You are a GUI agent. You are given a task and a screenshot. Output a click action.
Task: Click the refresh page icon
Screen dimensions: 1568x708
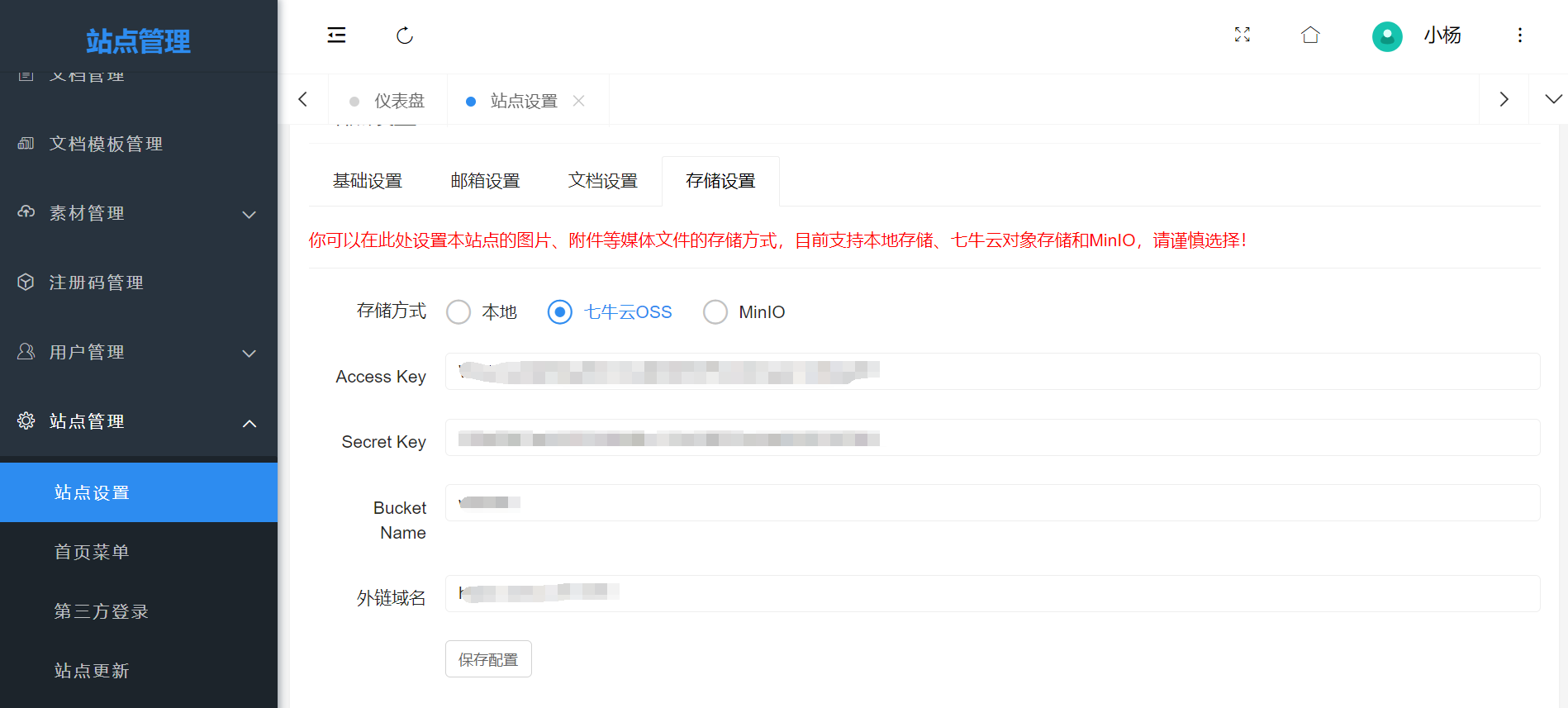click(x=405, y=36)
